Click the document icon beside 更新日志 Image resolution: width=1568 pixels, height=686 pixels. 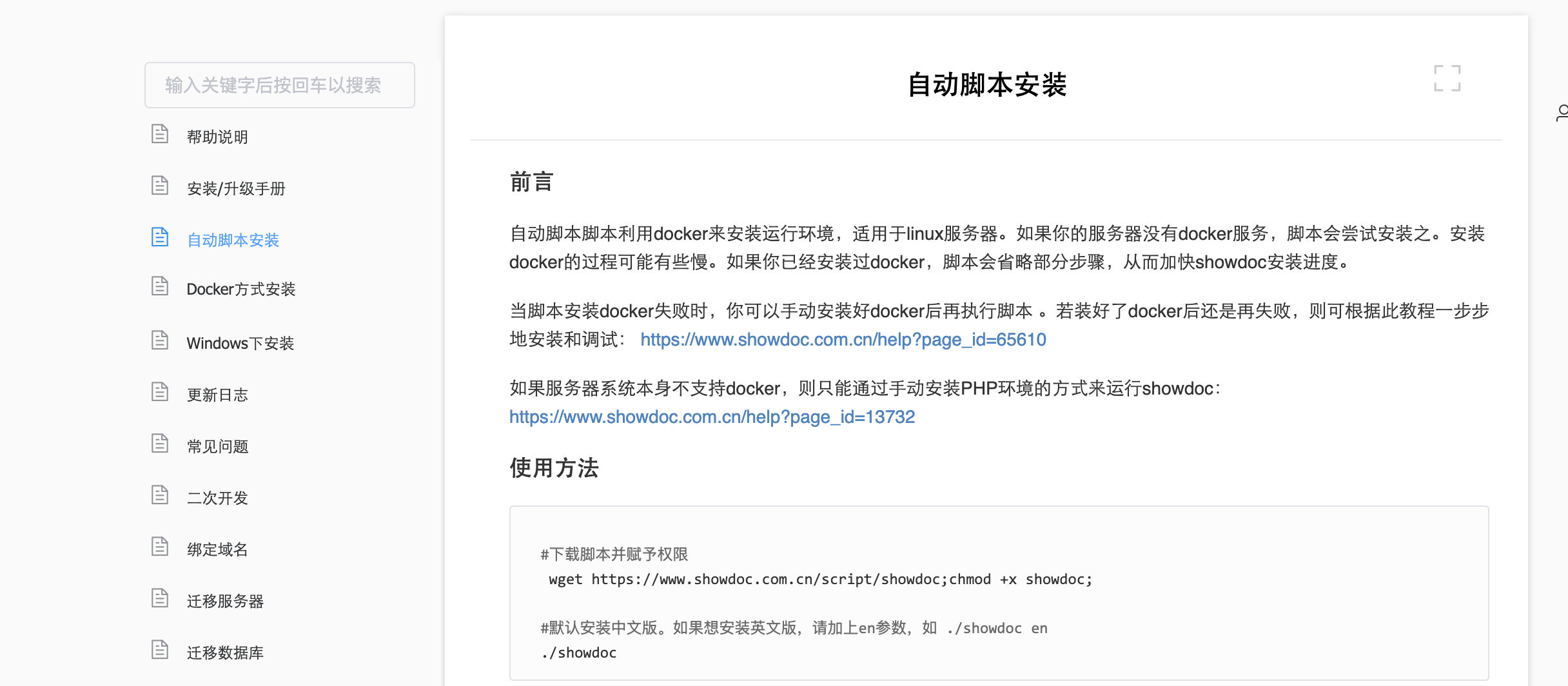161,391
